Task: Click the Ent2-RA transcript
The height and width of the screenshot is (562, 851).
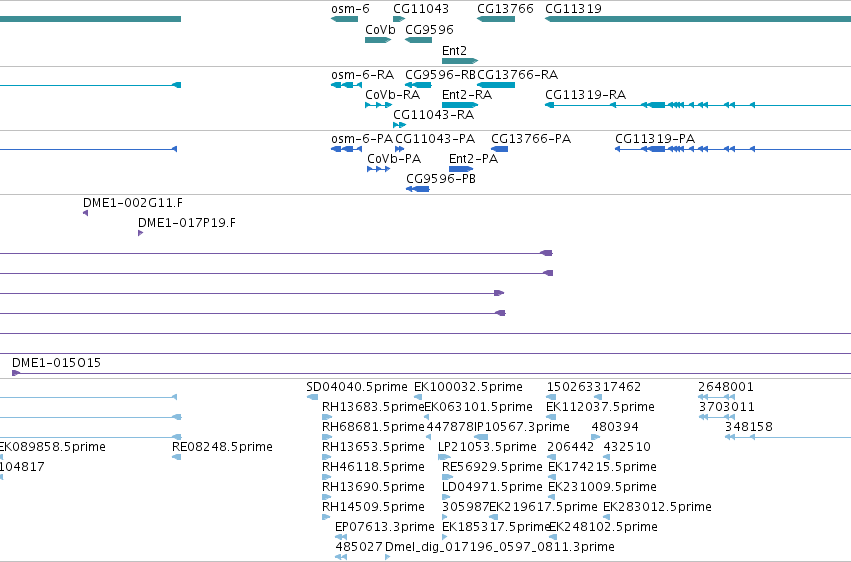Action: point(460,105)
